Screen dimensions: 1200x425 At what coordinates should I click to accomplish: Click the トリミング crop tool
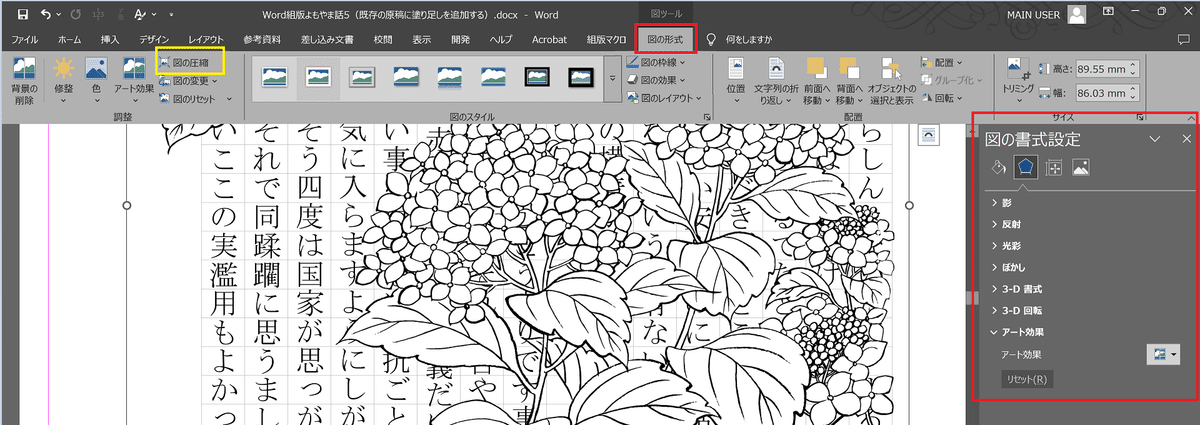[1017, 82]
